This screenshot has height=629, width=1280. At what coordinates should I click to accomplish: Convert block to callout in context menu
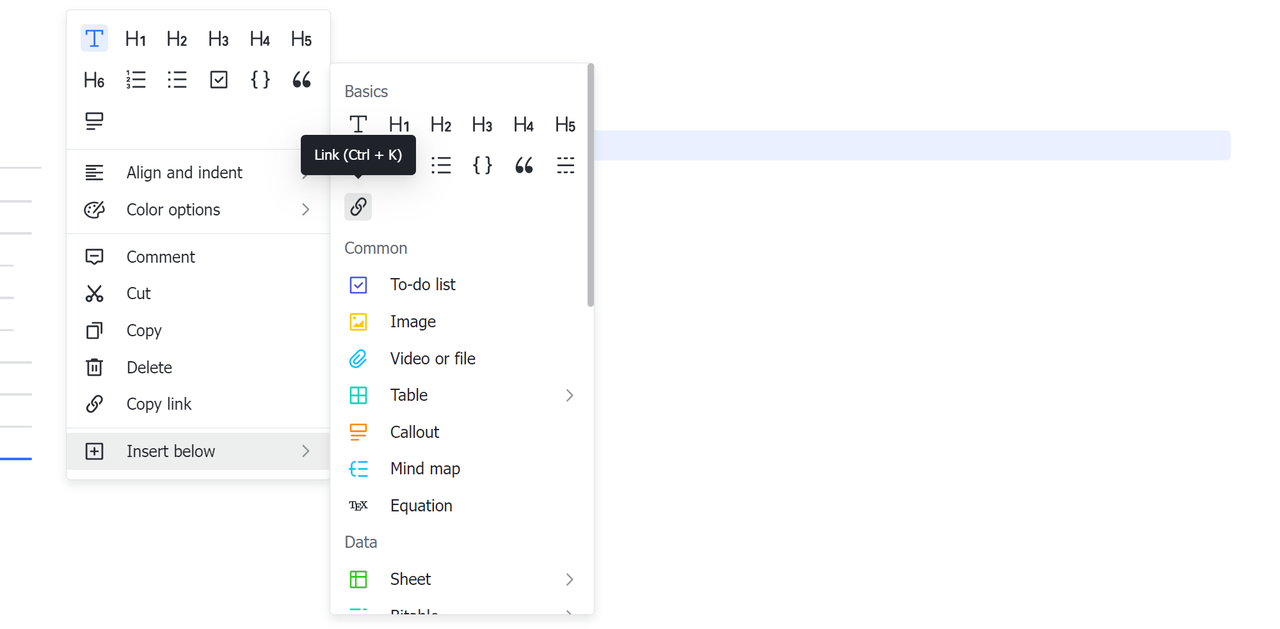tap(94, 121)
